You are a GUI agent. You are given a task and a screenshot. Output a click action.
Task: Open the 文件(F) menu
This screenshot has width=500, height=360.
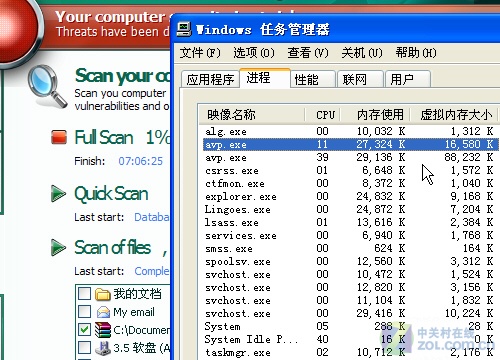200,53
